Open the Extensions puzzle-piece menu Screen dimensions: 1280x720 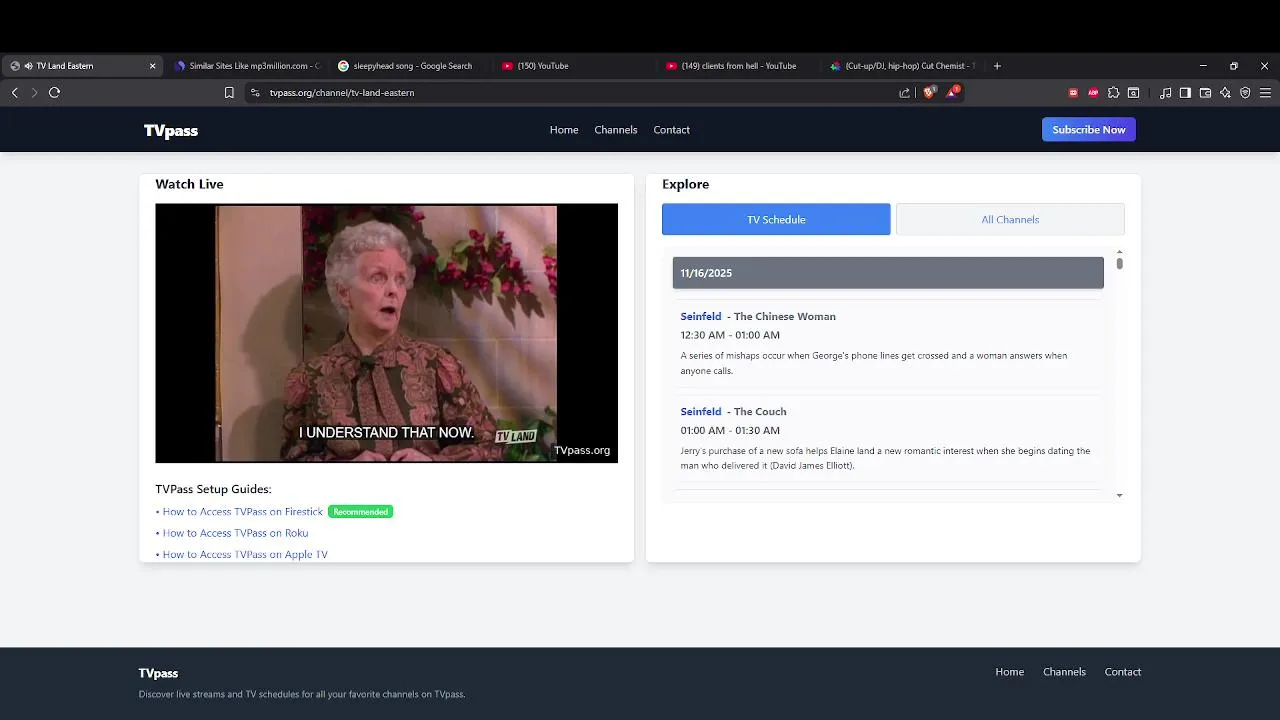pos(1113,92)
